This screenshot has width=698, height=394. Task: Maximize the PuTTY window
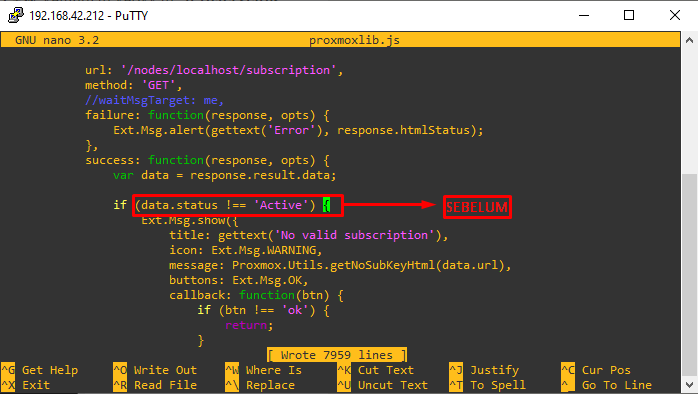pos(629,16)
